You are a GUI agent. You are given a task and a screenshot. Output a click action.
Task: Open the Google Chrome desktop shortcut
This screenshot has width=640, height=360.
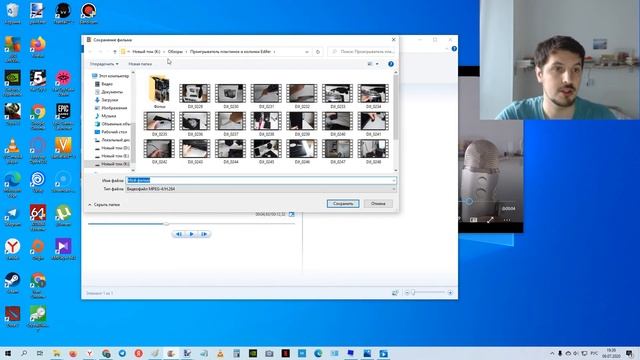[38, 116]
